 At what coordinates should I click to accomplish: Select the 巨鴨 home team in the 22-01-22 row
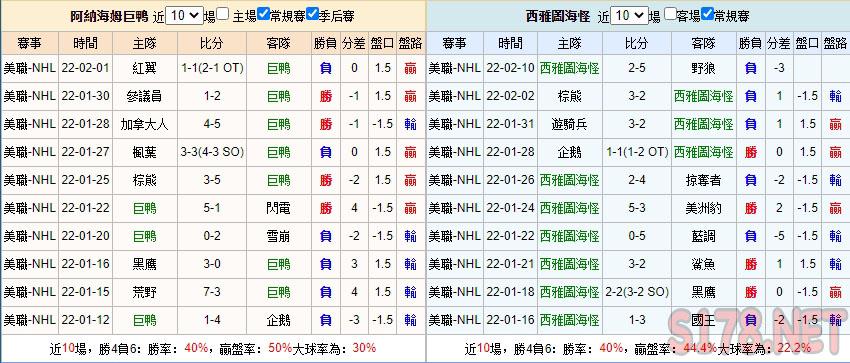(x=144, y=208)
